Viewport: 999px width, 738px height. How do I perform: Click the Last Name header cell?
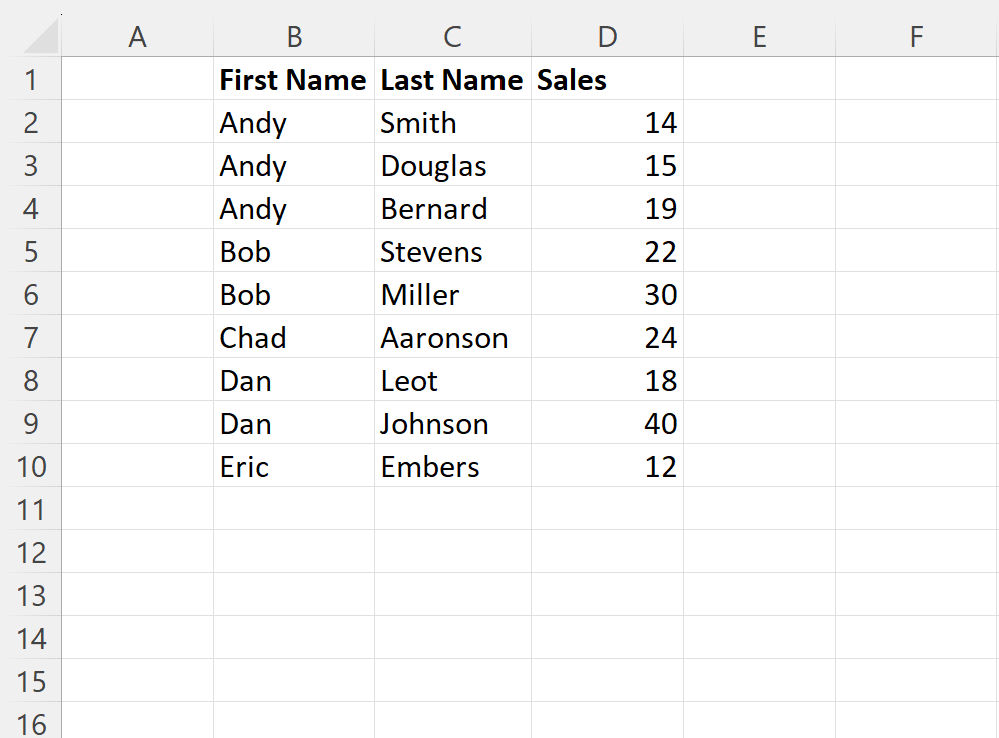[451, 79]
